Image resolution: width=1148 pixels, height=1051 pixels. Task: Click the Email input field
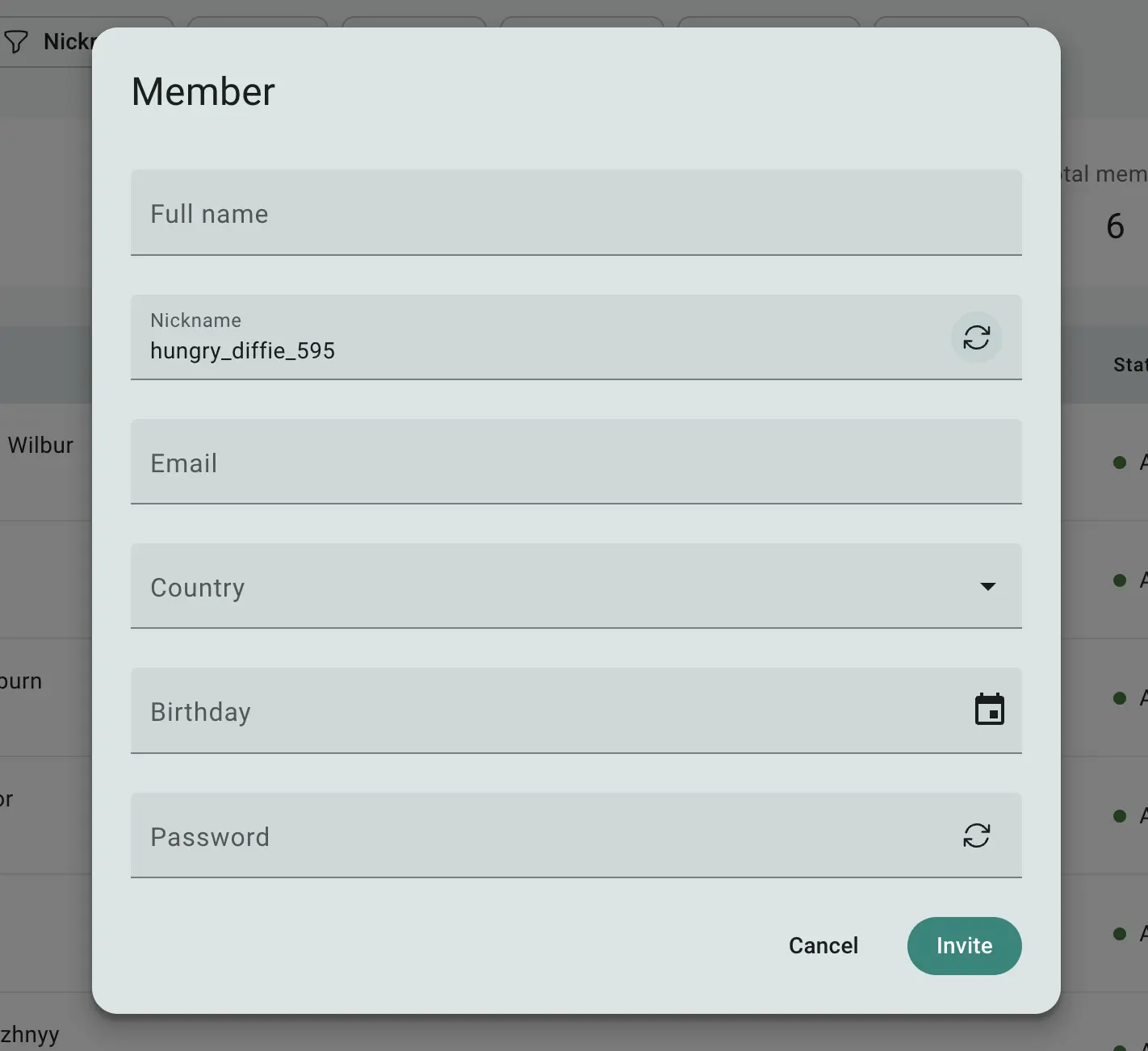[576, 463]
